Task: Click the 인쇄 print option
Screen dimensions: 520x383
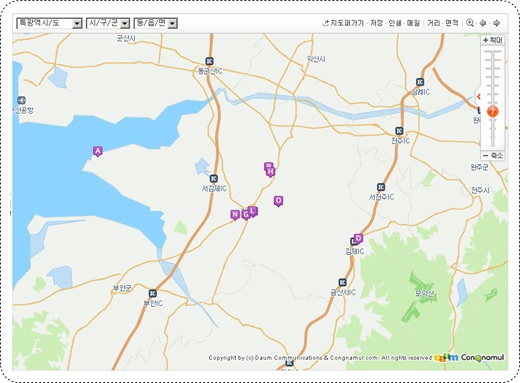Action: pos(395,23)
